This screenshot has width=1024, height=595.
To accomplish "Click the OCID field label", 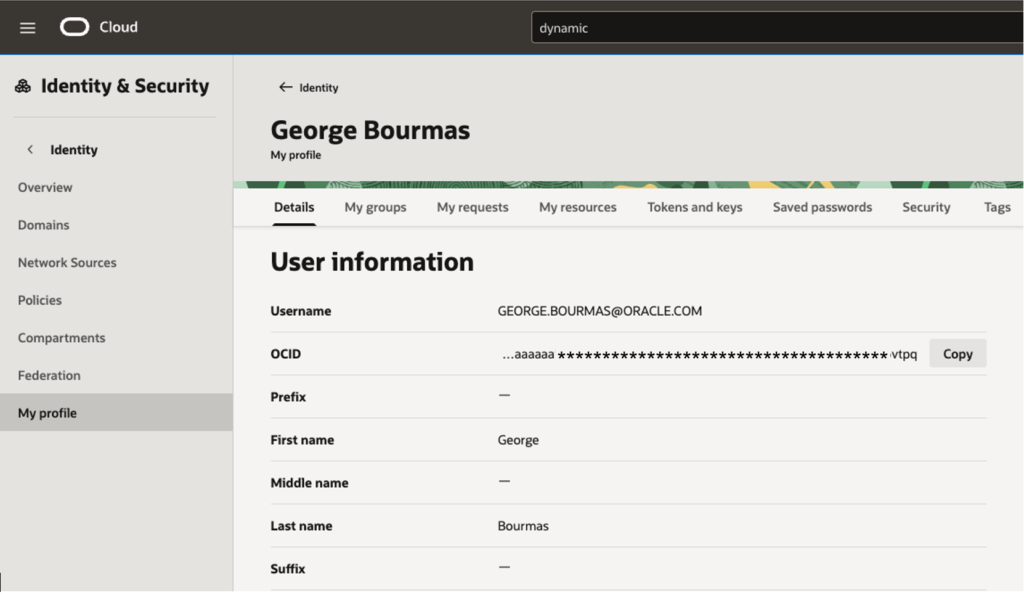I will pos(286,354).
